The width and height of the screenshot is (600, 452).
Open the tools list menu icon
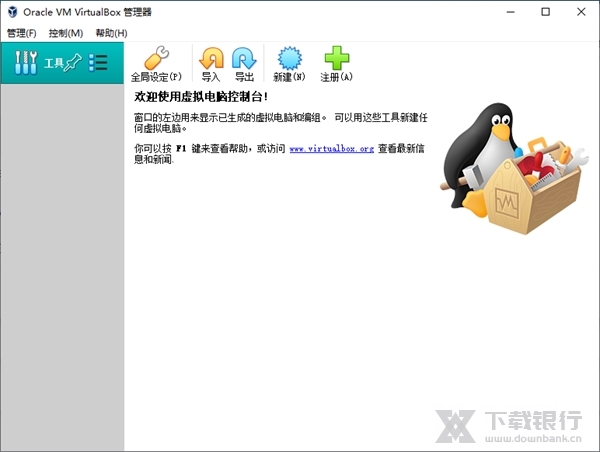click(98, 62)
